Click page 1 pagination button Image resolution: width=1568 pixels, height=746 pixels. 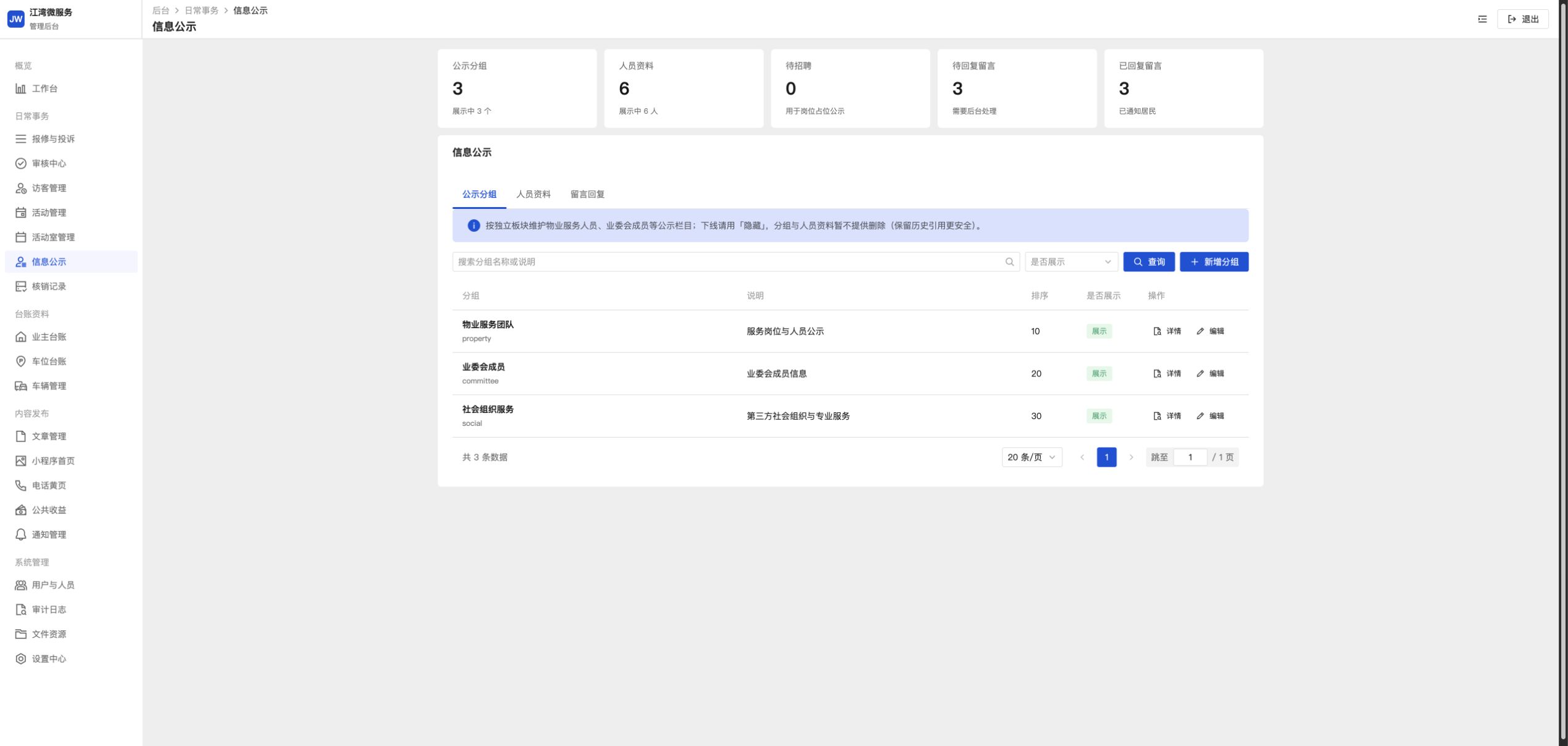[x=1106, y=457]
